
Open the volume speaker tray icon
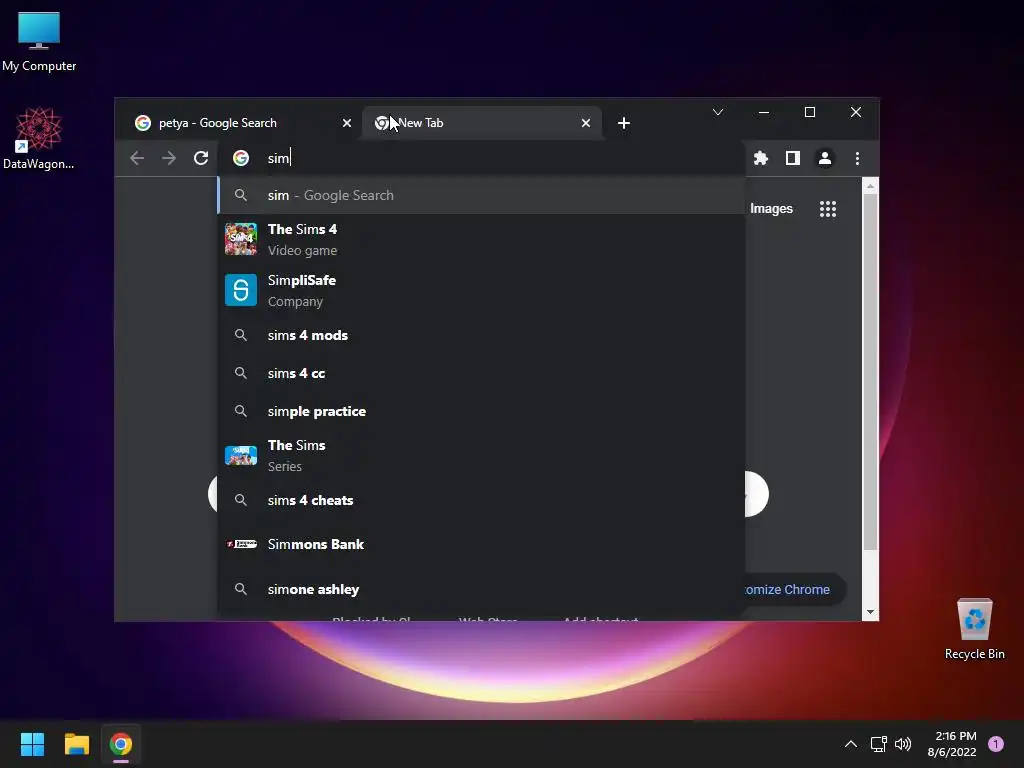tap(903, 744)
